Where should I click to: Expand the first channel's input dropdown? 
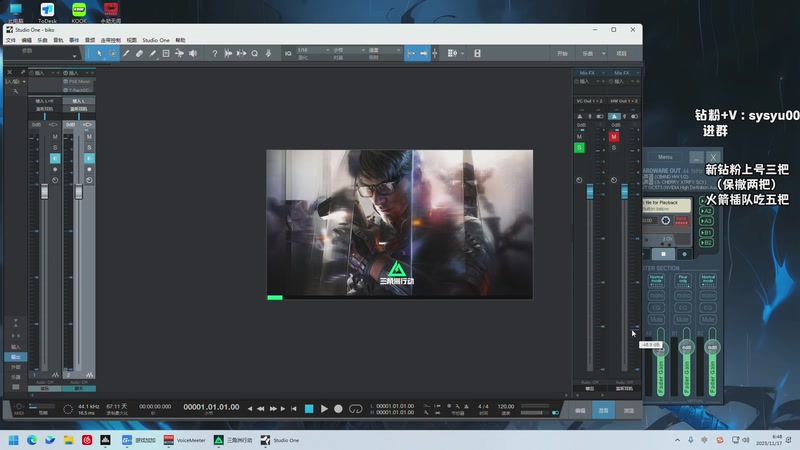pos(45,100)
